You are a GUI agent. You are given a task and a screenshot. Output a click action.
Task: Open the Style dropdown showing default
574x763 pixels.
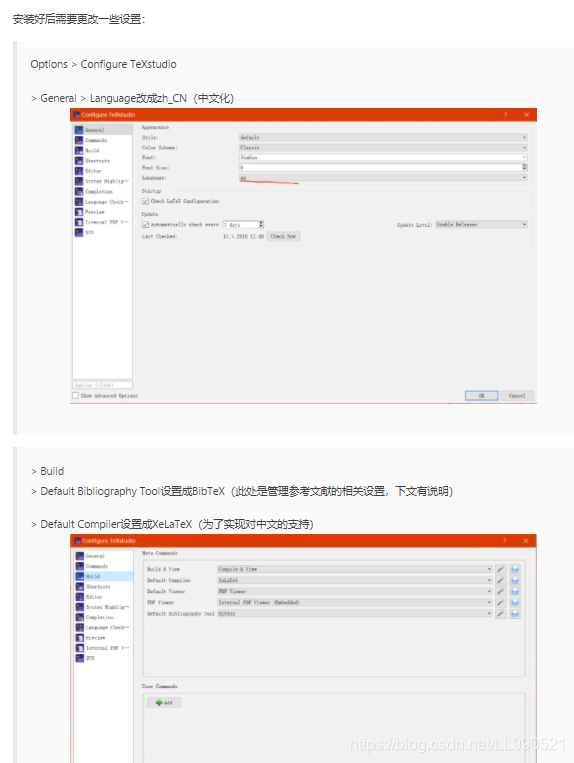tap(383, 137)
